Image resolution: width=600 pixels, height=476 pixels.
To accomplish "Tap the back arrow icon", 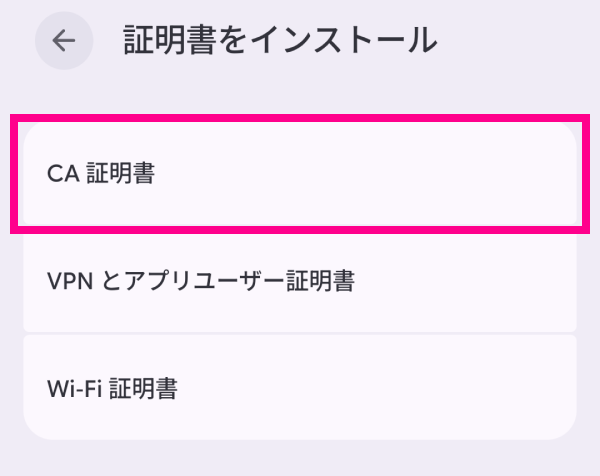I will (x=64, y=40).
